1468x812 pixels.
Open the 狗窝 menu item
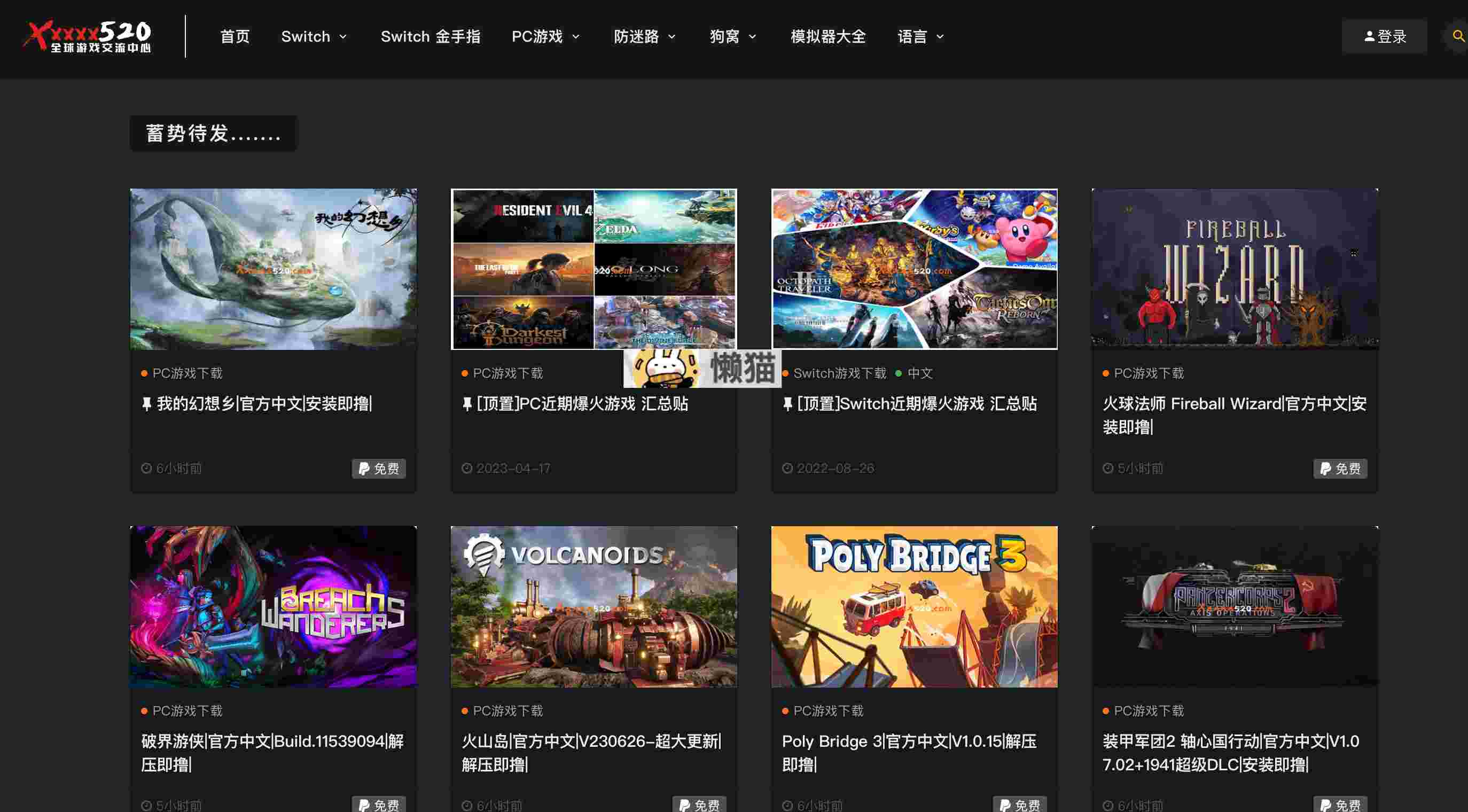(724, 36)
